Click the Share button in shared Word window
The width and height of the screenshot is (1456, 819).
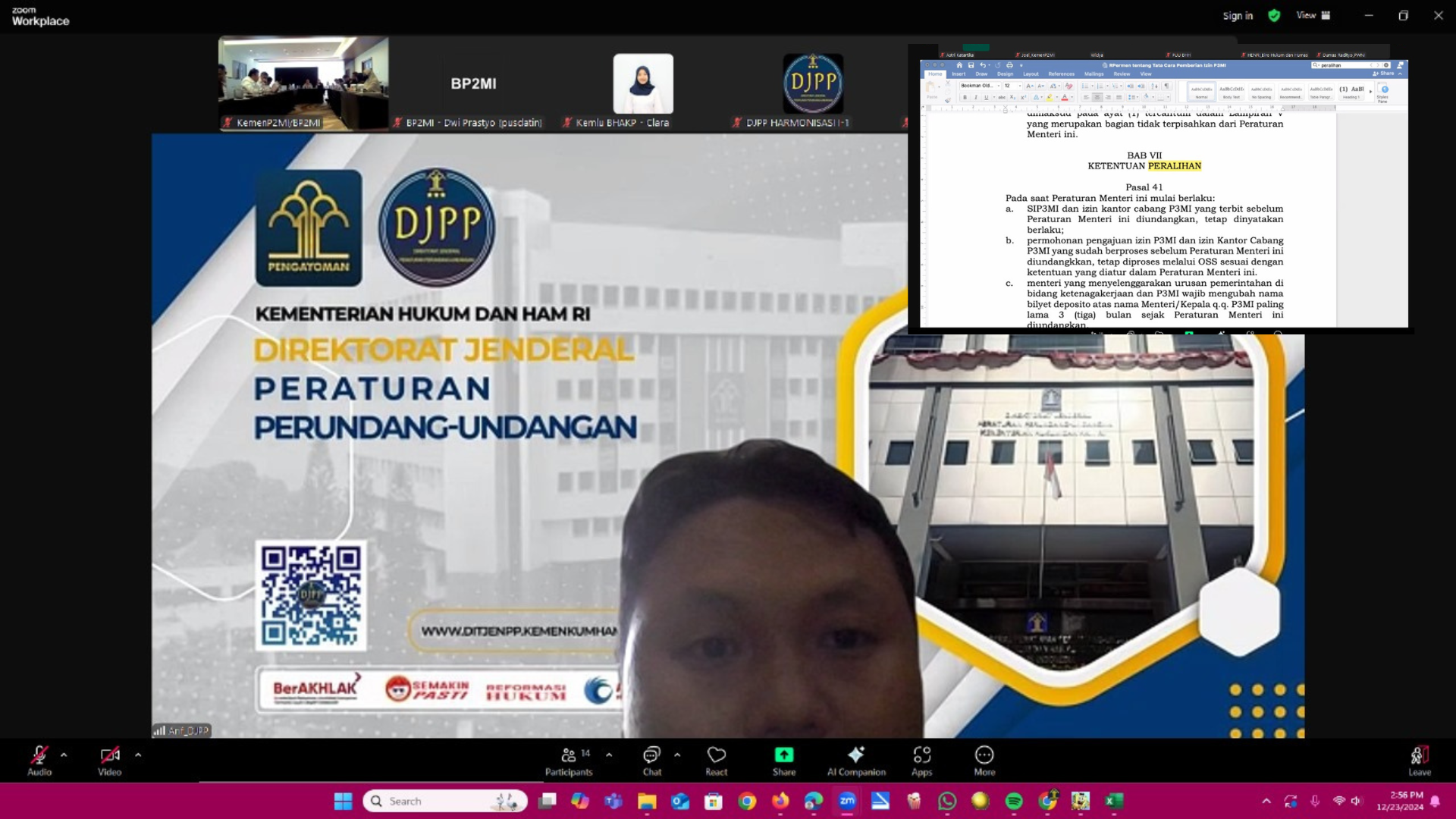pyautogui.click(x=1383, y=74)
